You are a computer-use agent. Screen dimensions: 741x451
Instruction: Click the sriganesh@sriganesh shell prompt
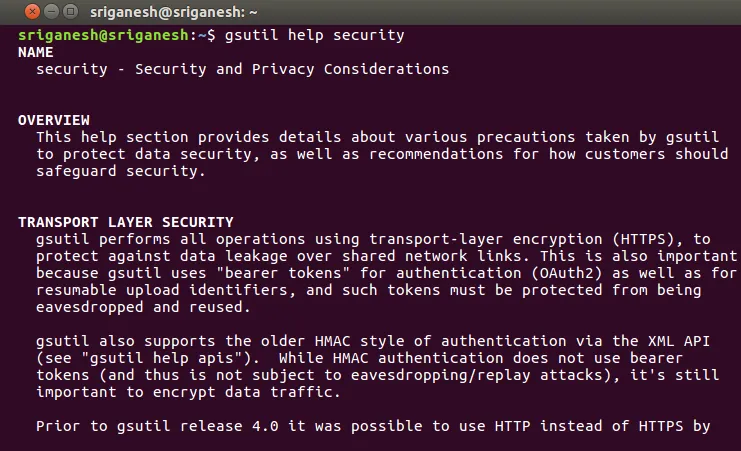tap(108, 35)
